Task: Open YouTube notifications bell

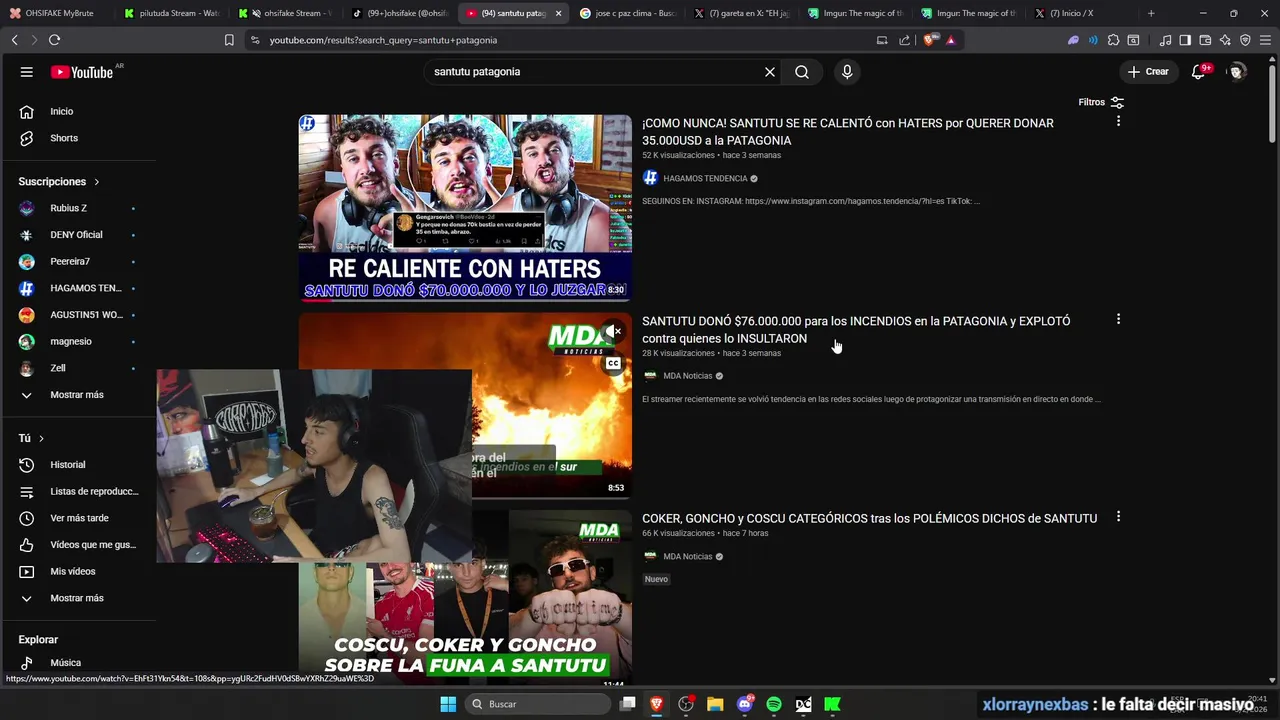Action: [1199, 72]
